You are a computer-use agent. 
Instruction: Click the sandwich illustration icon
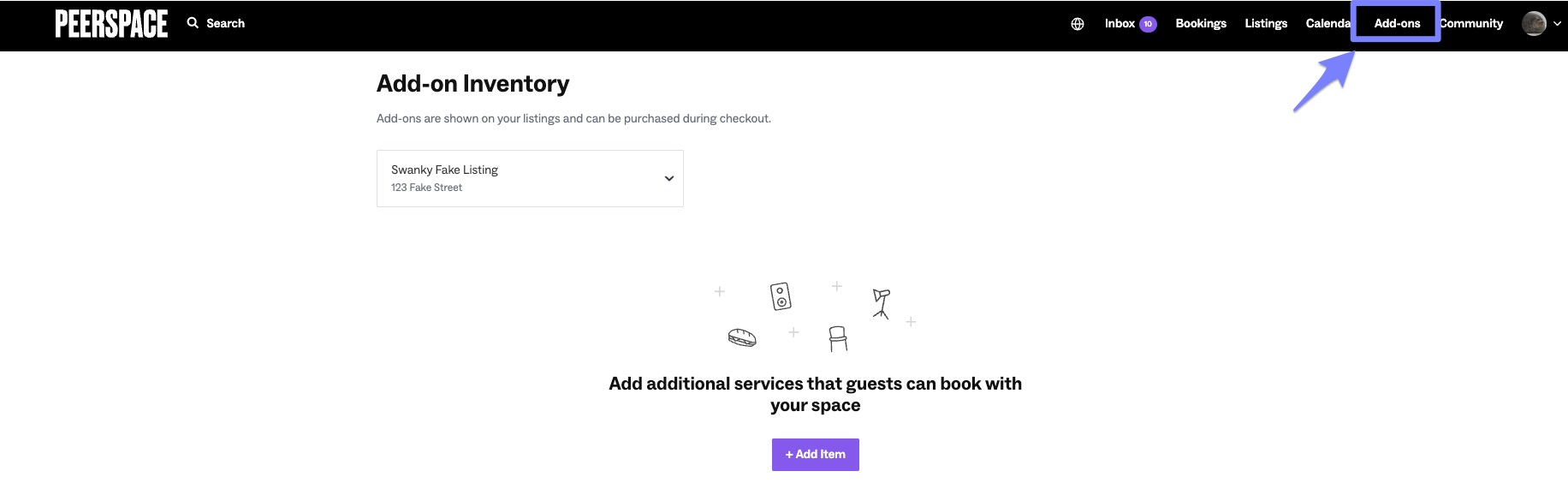pyautogui.click(x=742, y=337)
